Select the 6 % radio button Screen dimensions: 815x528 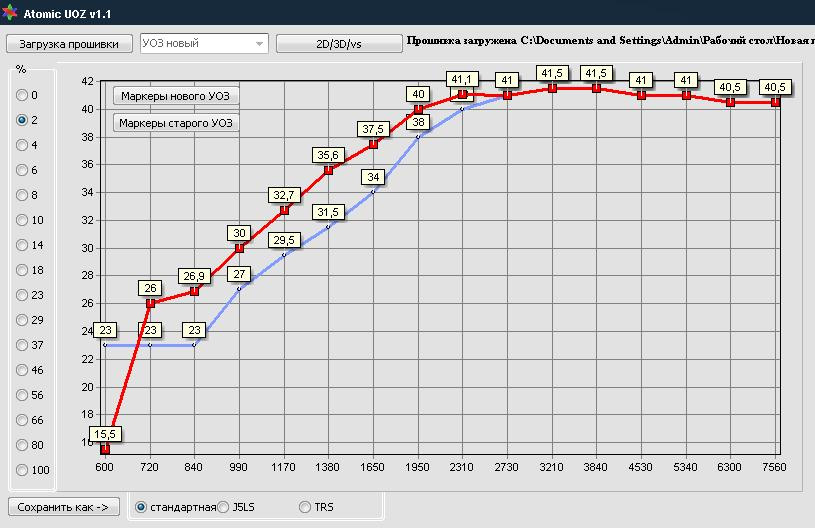coord(22,170)
